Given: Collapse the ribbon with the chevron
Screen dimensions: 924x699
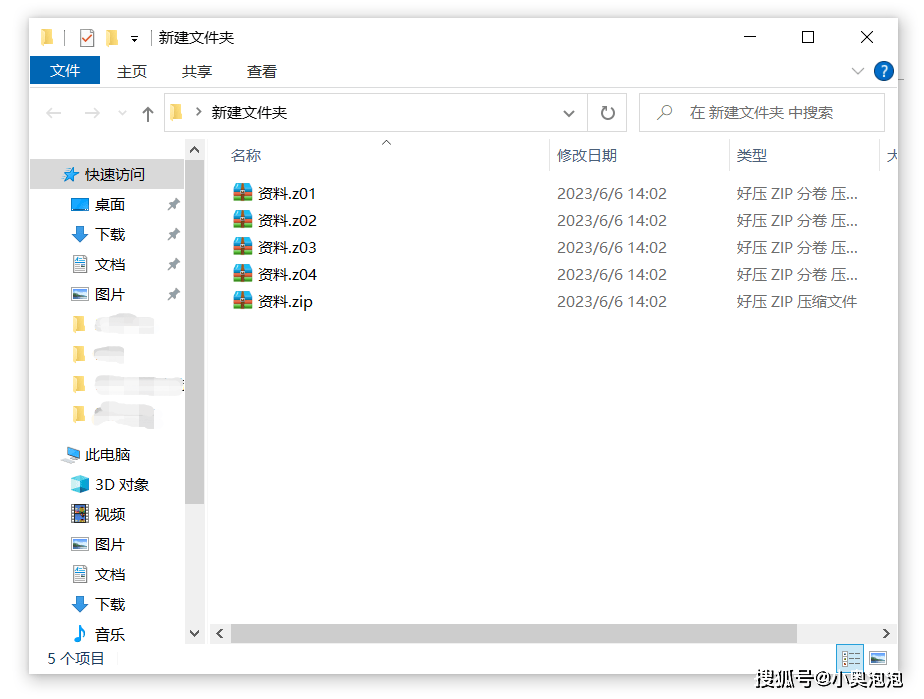Looking at the screenshot, I should (x=858, y=71).
